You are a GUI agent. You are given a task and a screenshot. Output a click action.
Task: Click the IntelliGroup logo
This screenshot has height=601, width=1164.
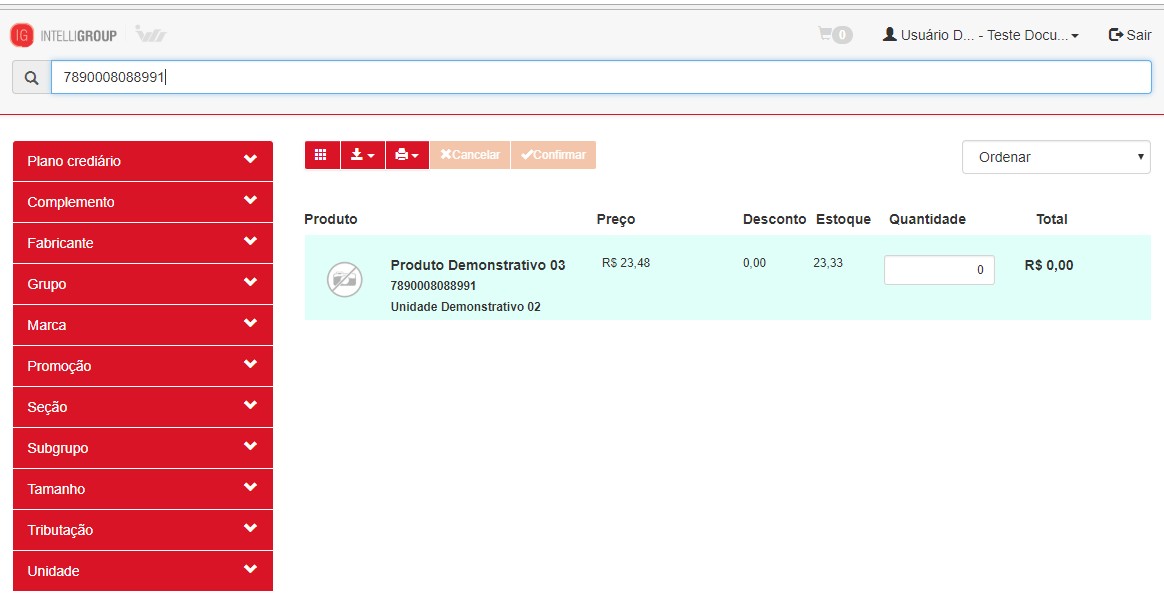click(x=64, y=35)
